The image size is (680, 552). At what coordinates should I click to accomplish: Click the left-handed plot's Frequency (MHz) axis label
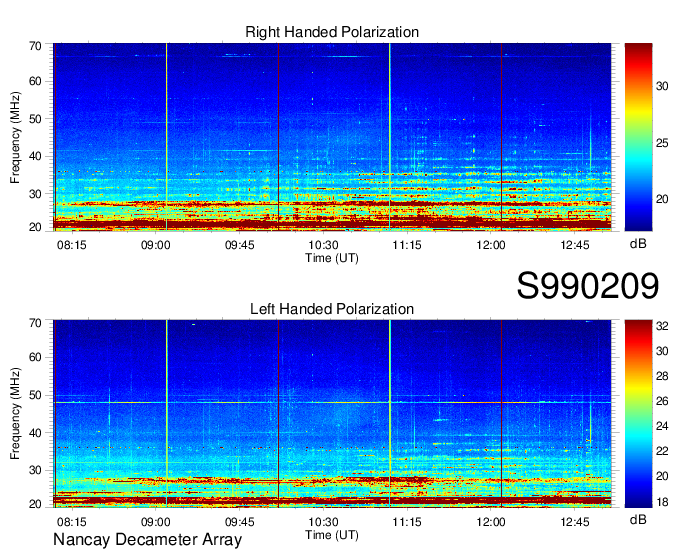click(15, 414)
